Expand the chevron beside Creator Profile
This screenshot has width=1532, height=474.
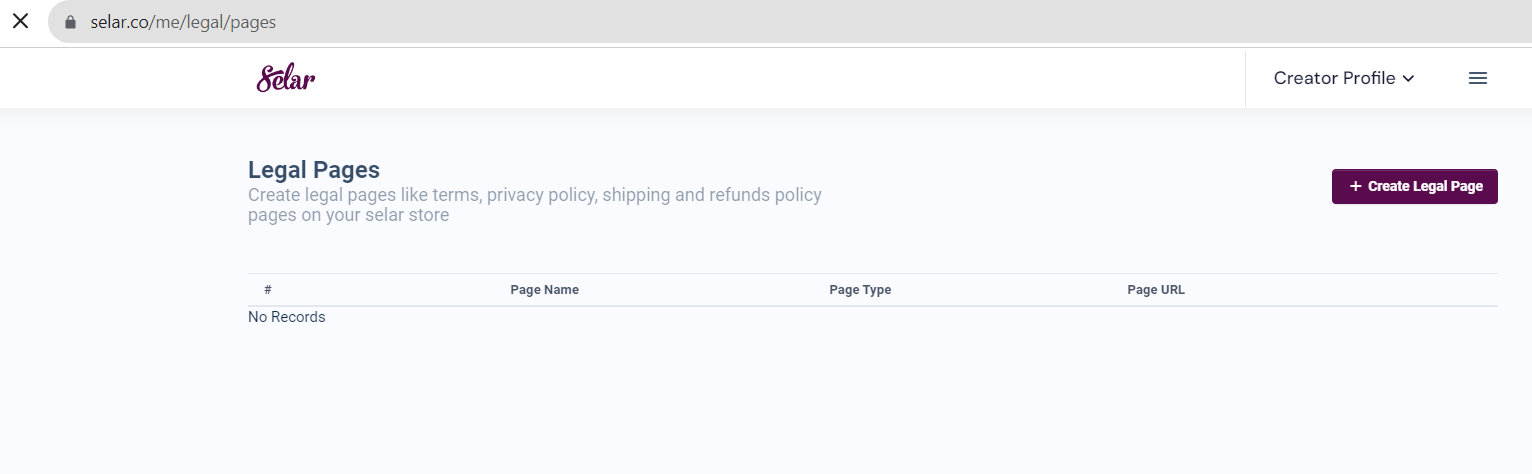point(1408,78)
